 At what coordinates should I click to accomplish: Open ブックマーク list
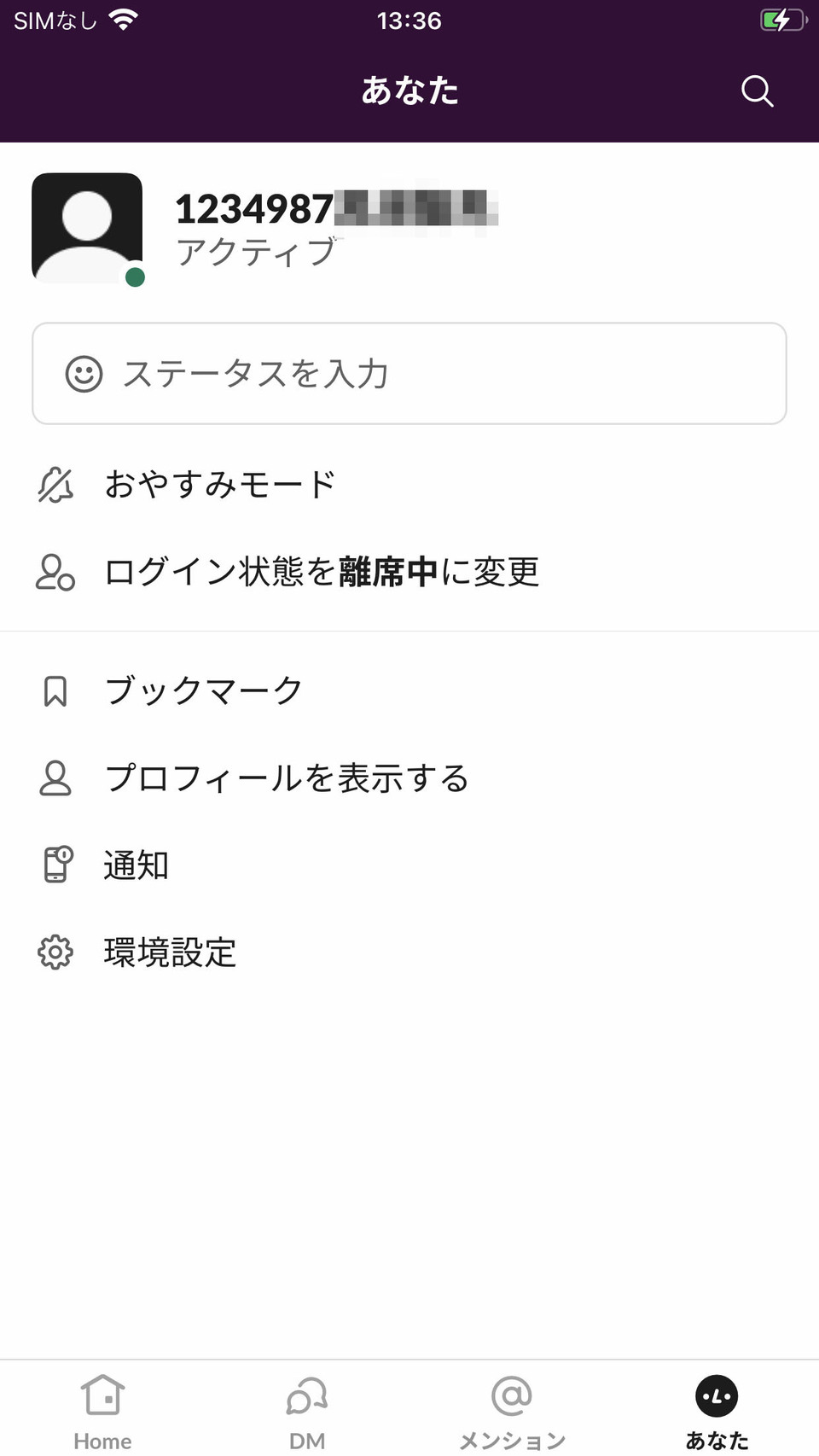coord(203,691)
